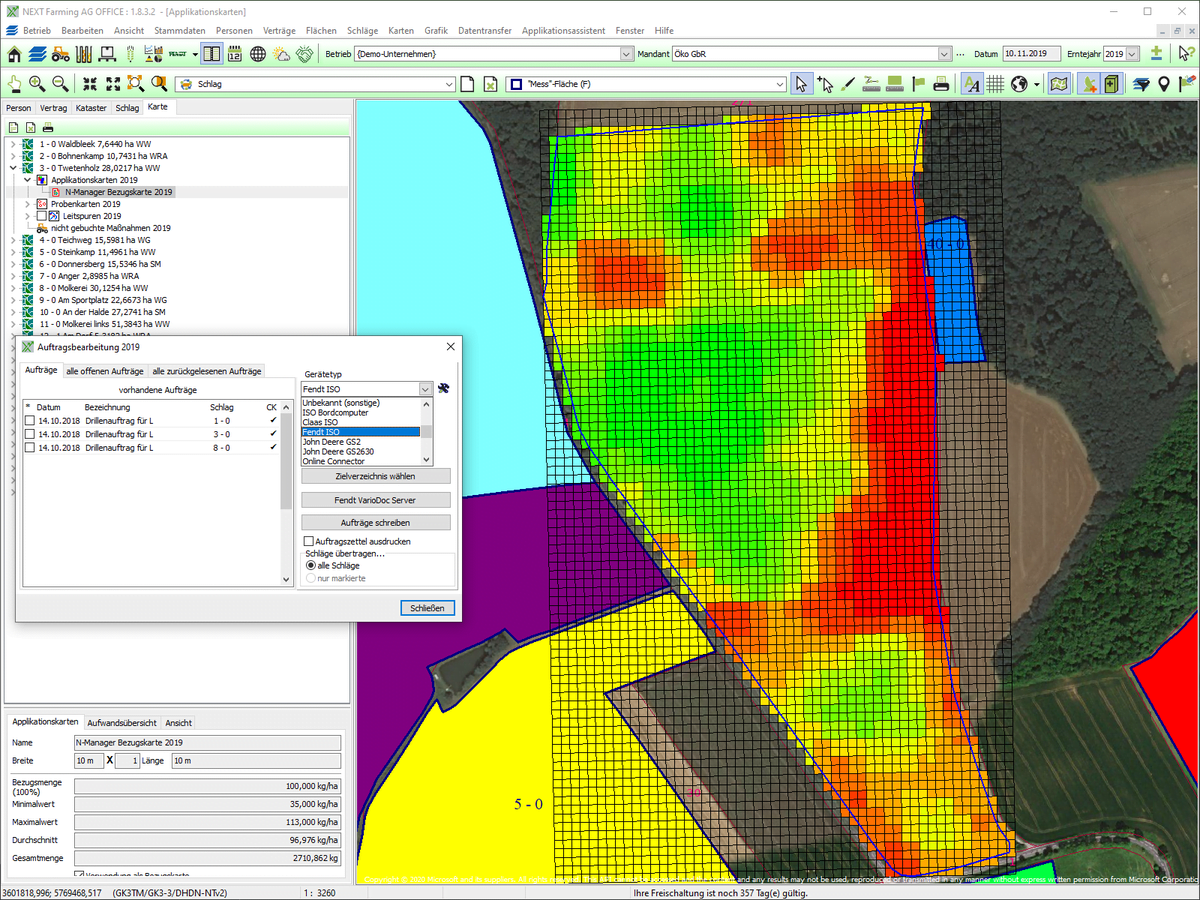Expand the Probenkarten 2019 node
The height and width of the screenshot is (900, 1200).
click(27, 204)
